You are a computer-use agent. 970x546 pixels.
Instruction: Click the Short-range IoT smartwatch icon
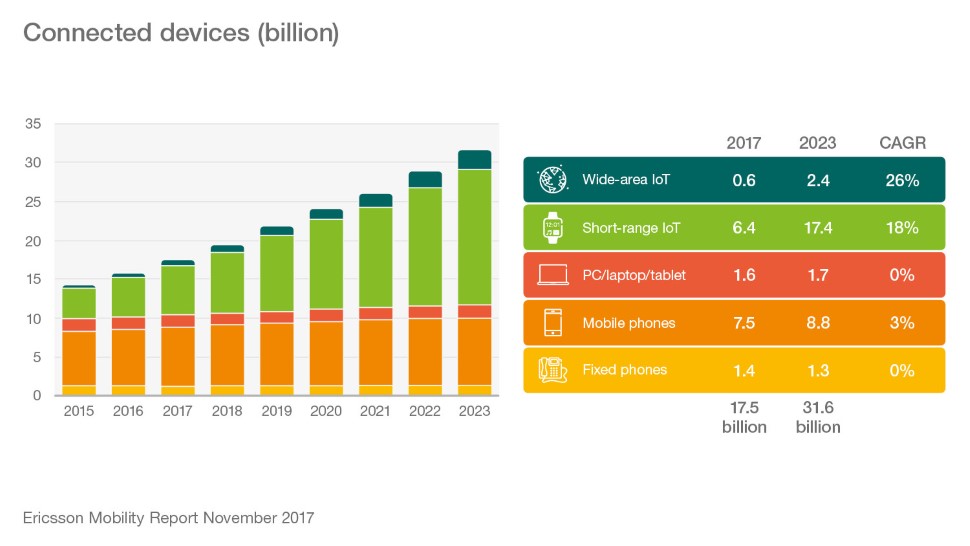click(x=552, y=228)
